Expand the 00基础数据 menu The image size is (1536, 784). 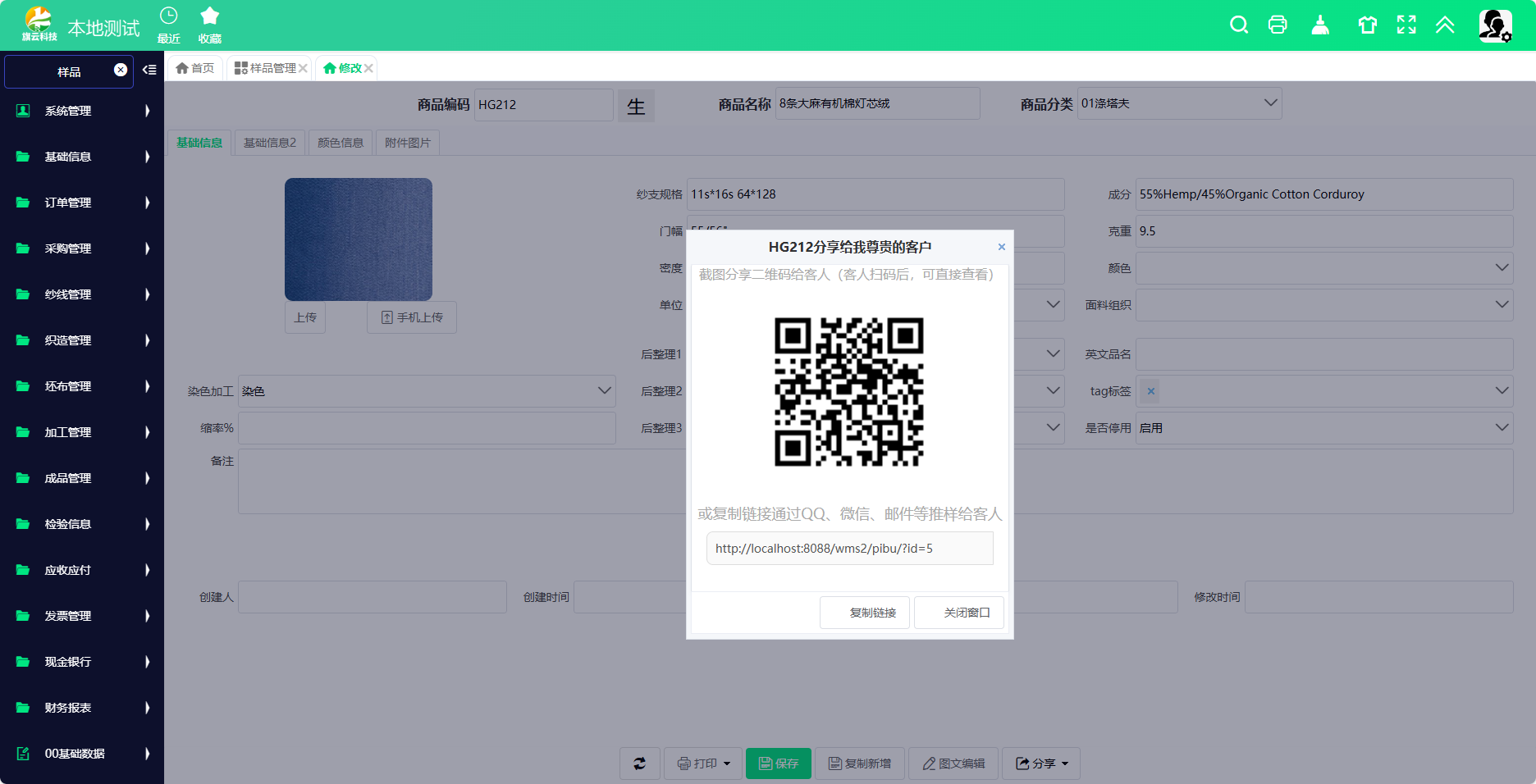click(x=82, y=754)
